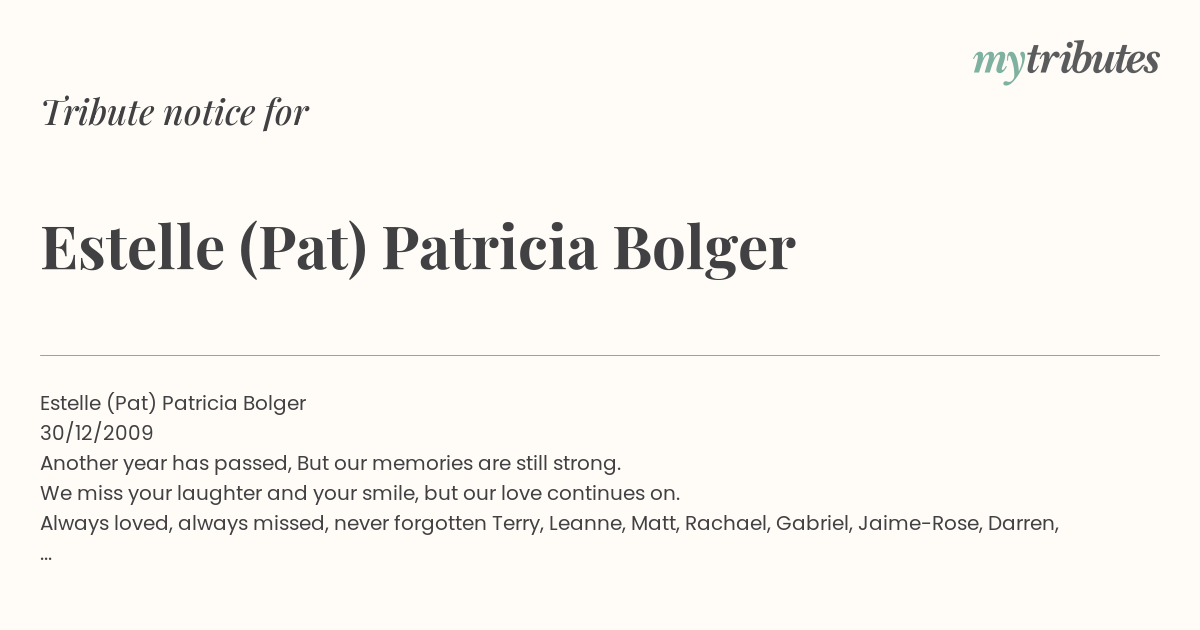Click the Estelle (Pat) Patricia Bolger title

418,247
